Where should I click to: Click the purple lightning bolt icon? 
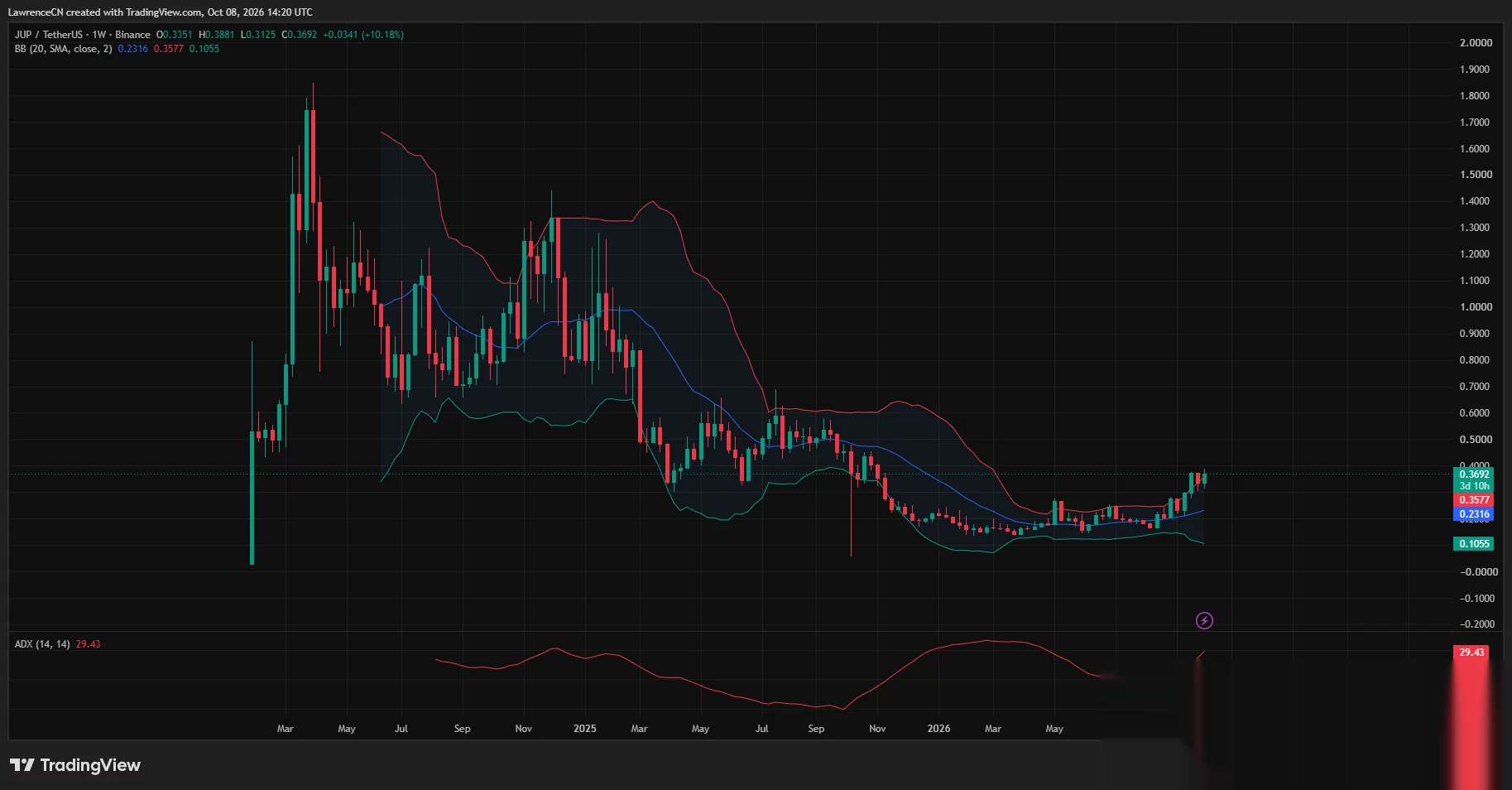(1204, 620)
